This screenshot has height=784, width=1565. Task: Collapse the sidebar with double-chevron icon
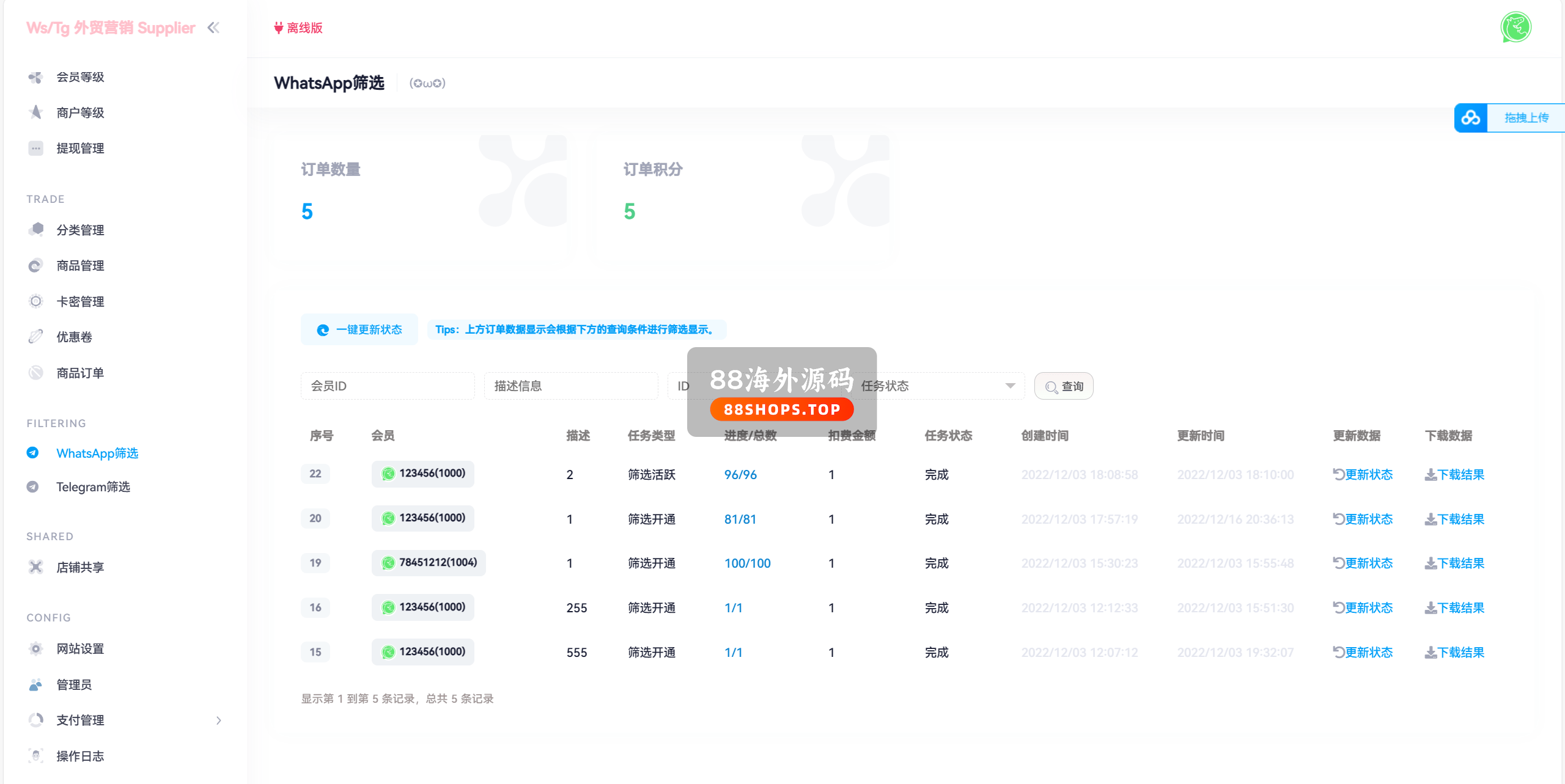[213, 27]
